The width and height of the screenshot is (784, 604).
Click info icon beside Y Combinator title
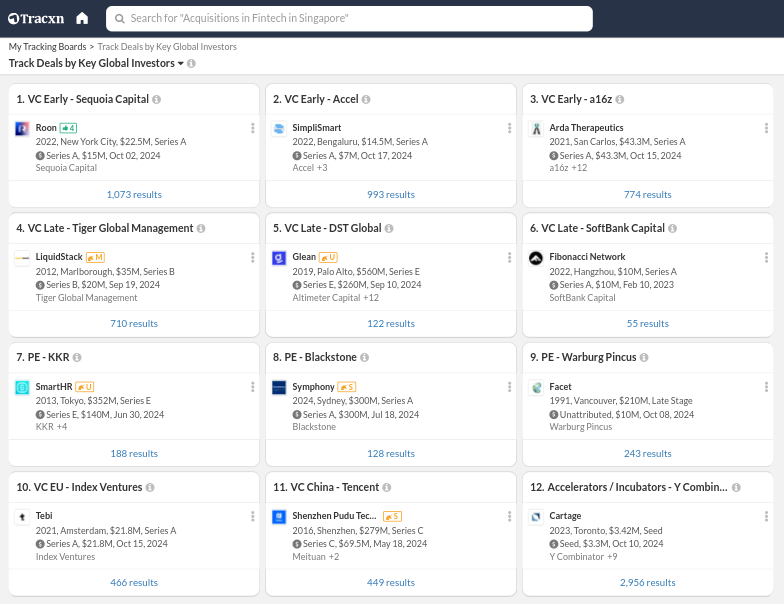click(x=736, y=488)
